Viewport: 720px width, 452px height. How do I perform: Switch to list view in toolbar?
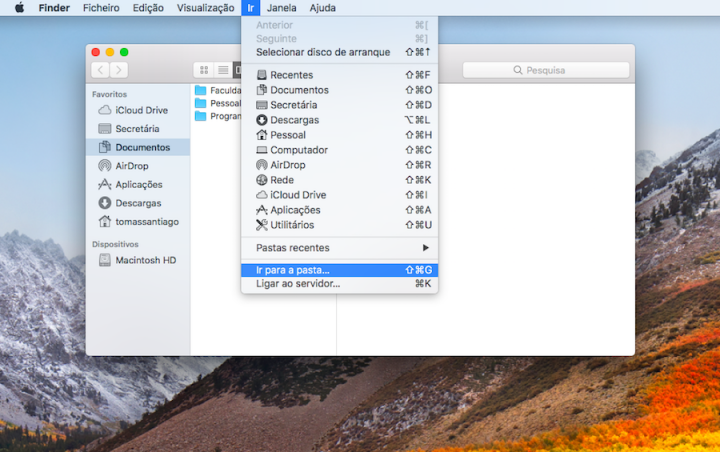click(x=222, y=70)
